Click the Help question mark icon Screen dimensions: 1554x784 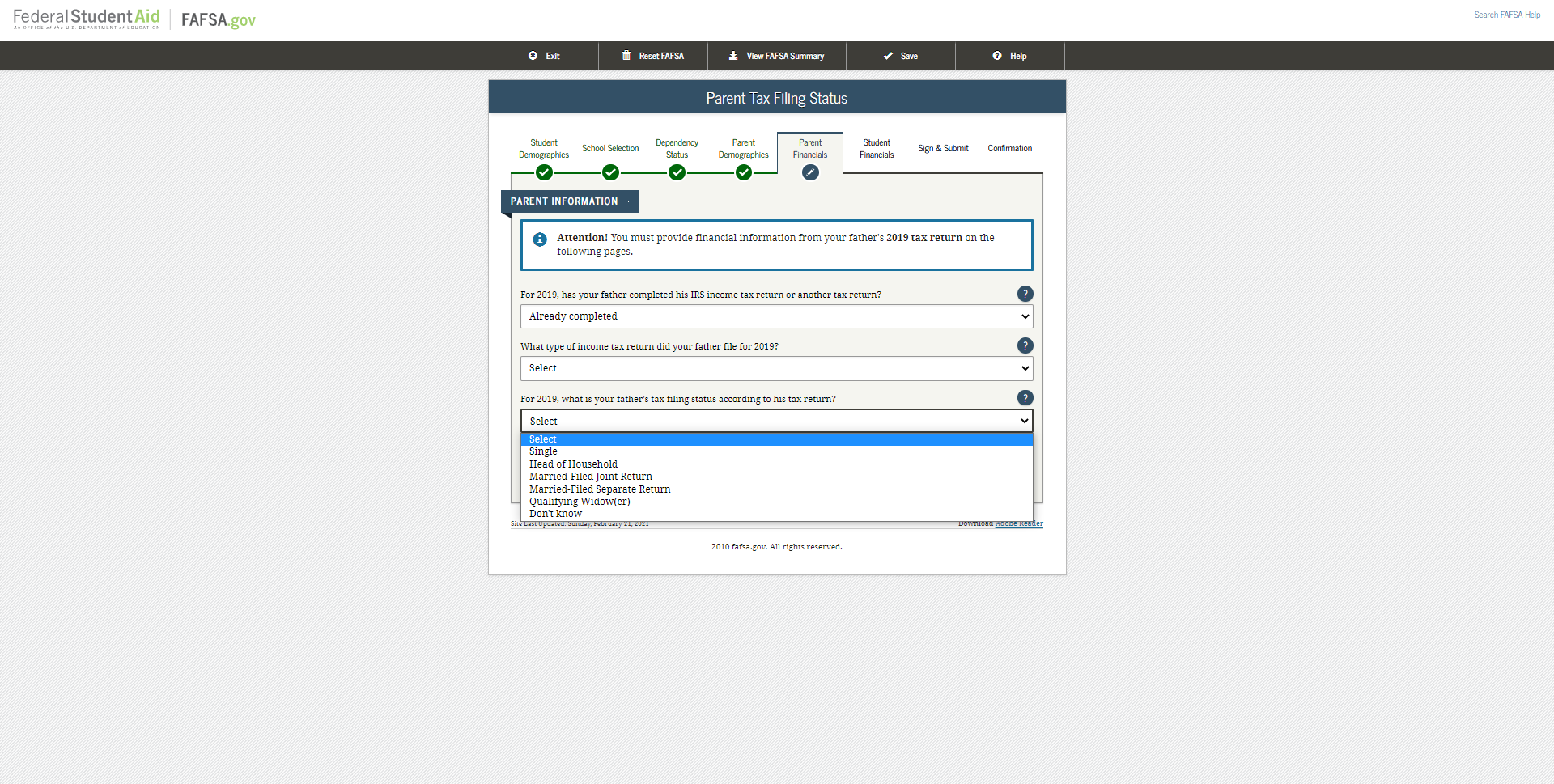(996, 56)
